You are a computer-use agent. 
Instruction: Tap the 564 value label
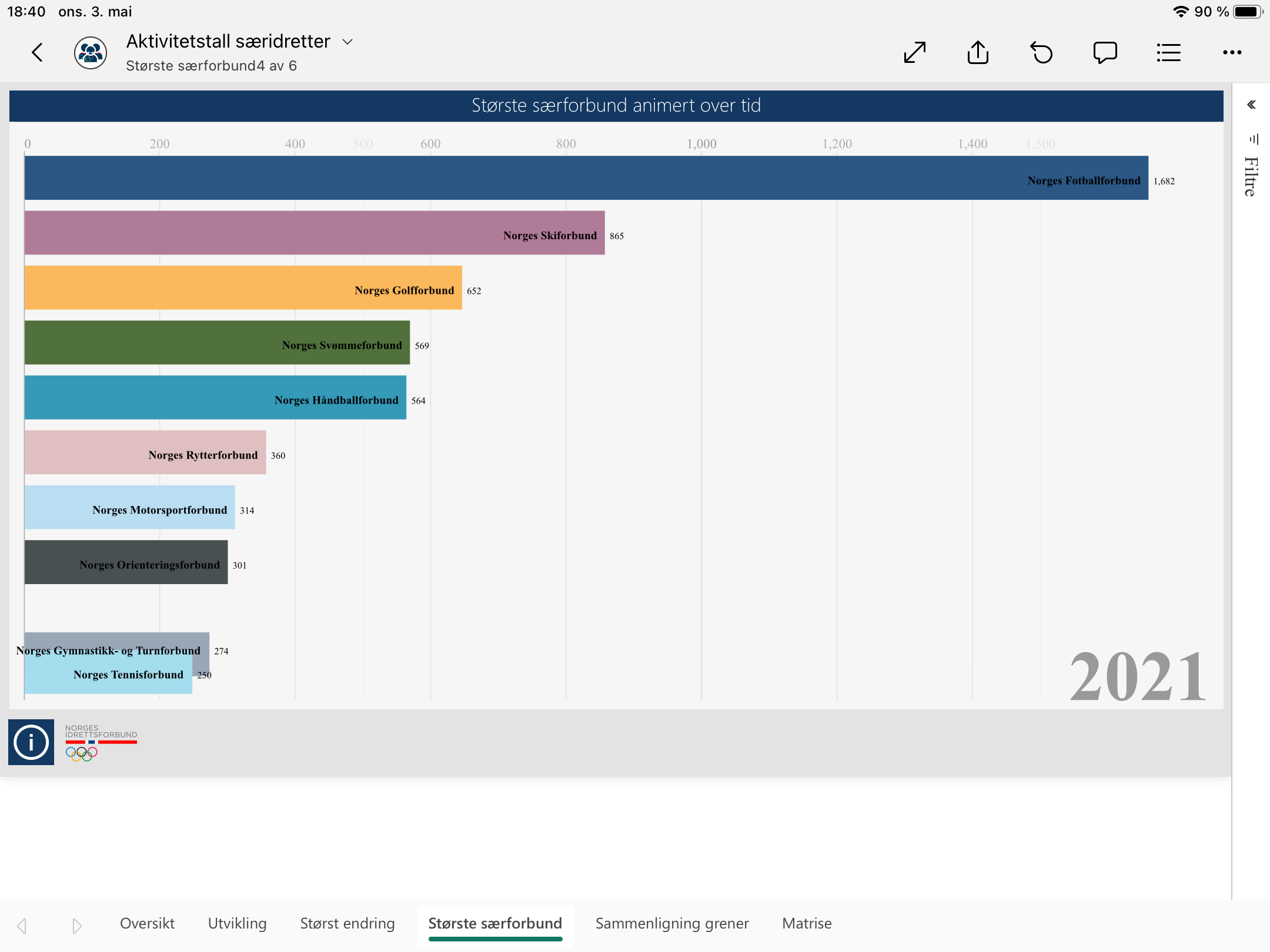click(x=418, y=401)
